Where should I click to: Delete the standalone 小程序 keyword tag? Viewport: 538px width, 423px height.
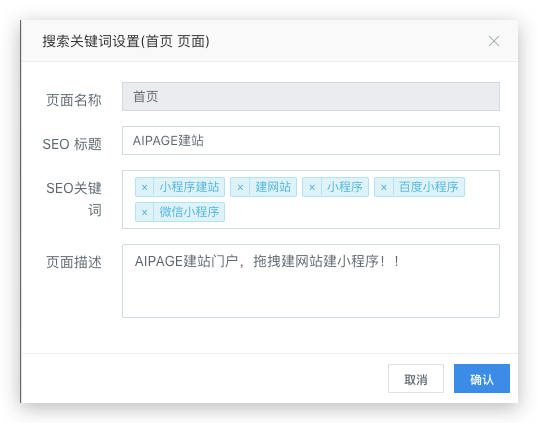[312, 187]
